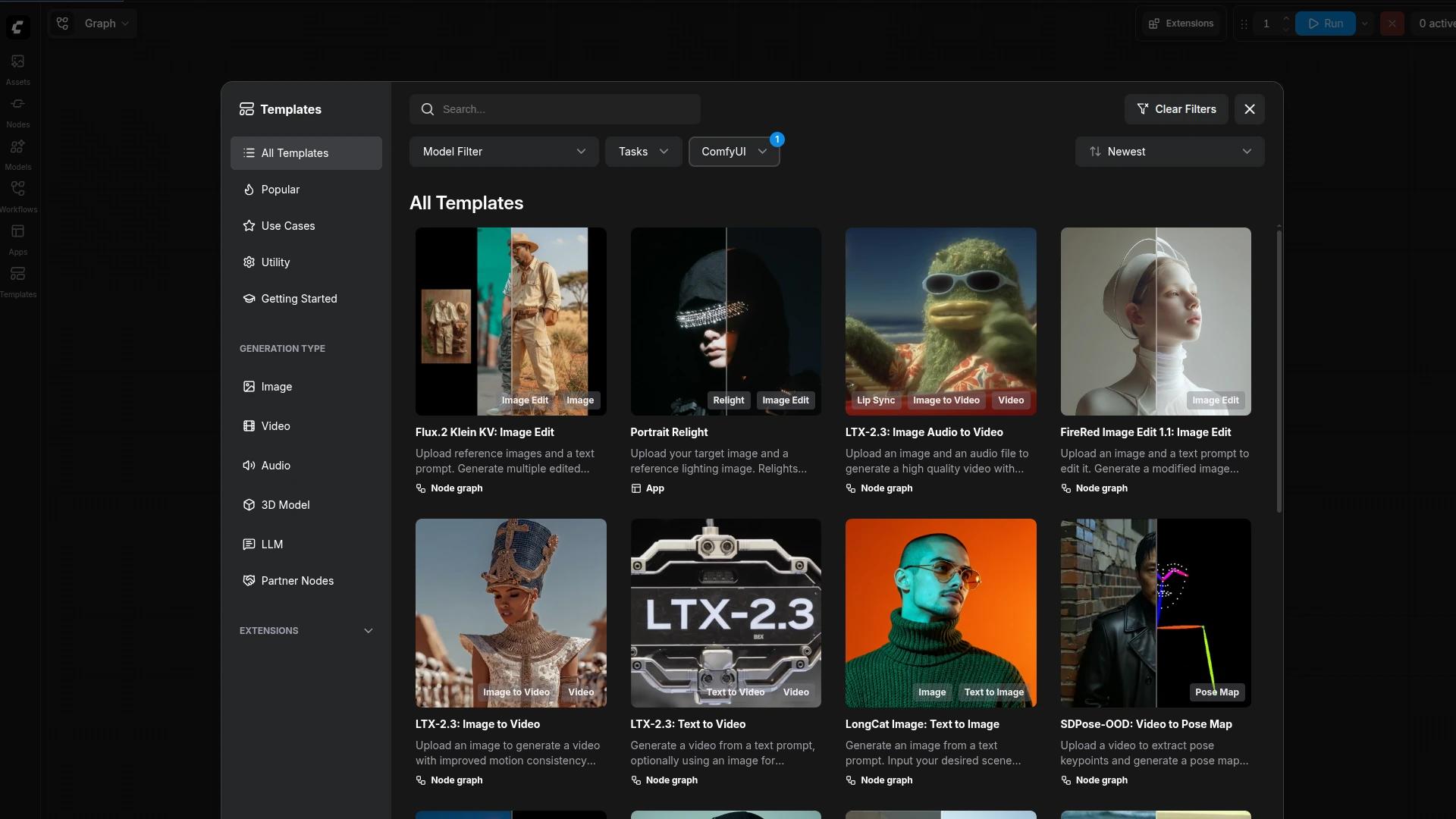Click the Clear Filters button

[x=1176, y=108]
